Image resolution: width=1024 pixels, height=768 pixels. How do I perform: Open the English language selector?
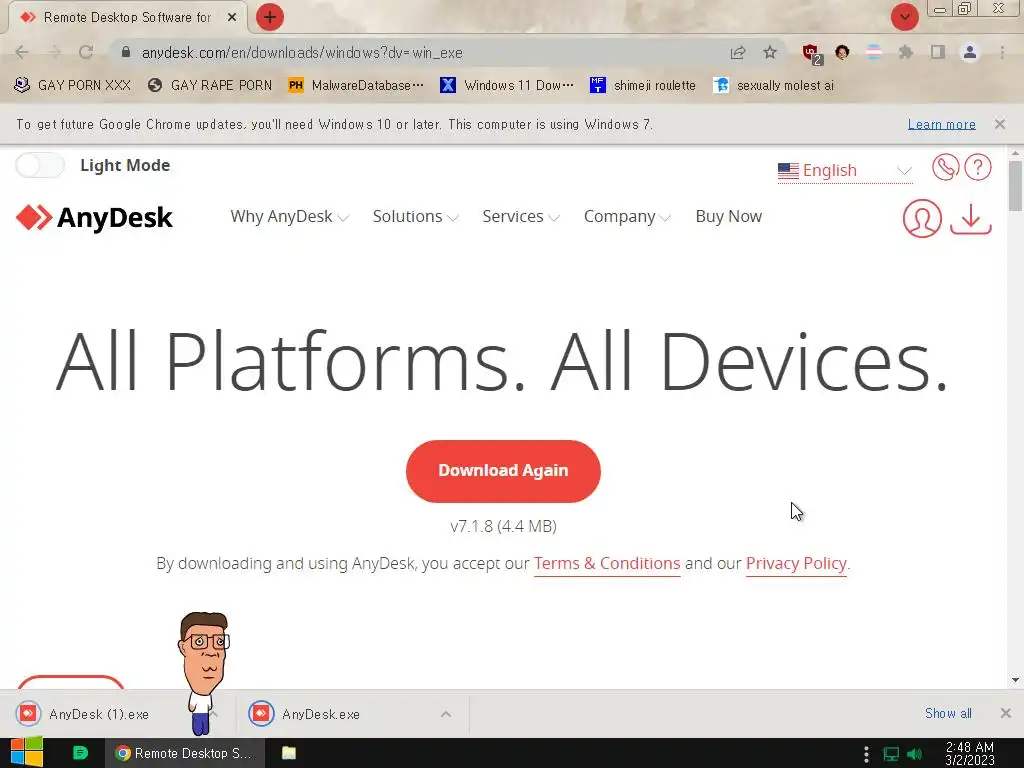coord(844,170)
